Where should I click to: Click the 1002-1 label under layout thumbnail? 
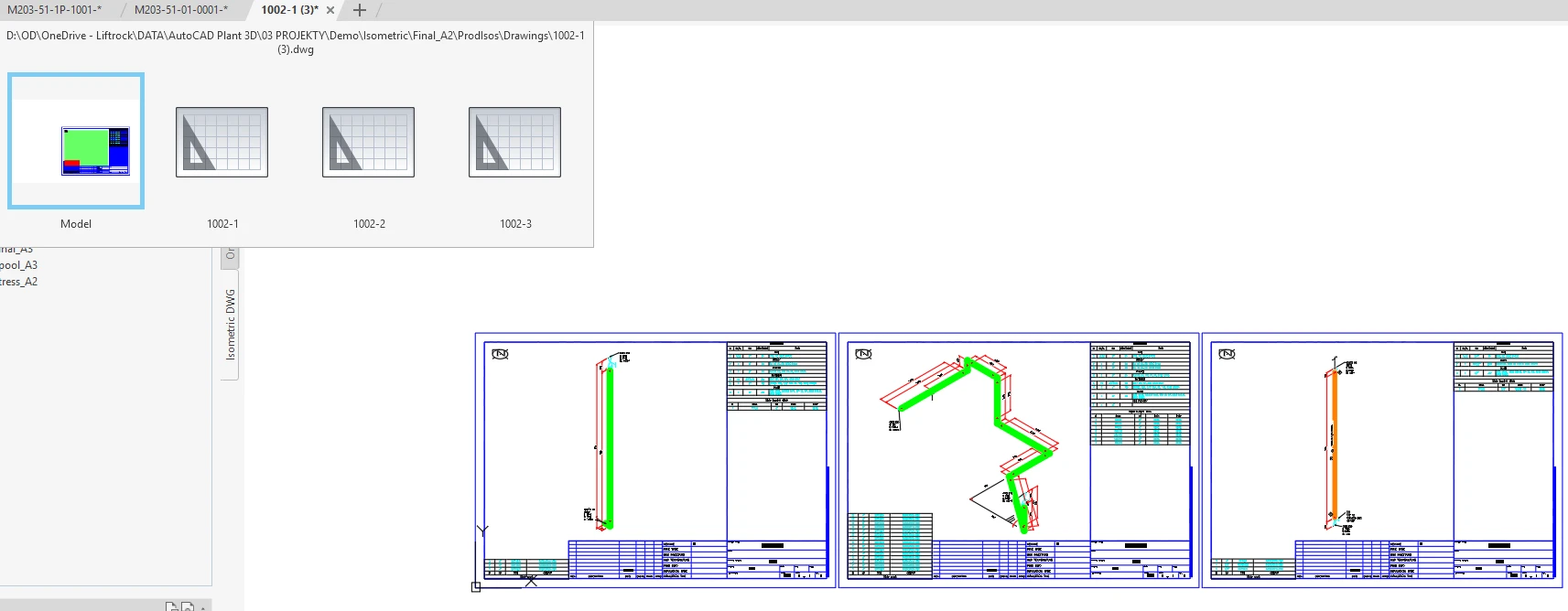tap(222, 224)
